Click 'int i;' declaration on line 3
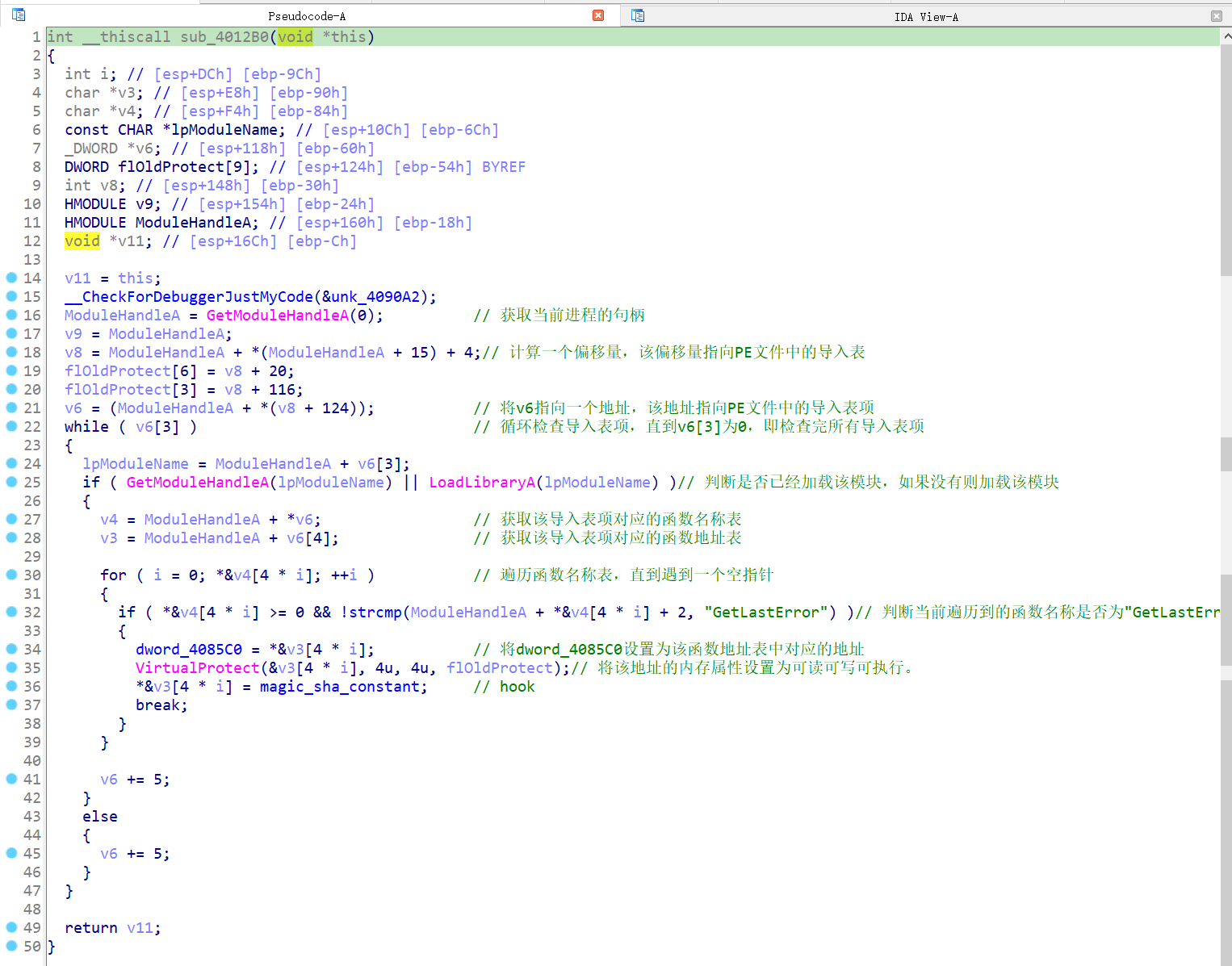 [x=91, y=73]
